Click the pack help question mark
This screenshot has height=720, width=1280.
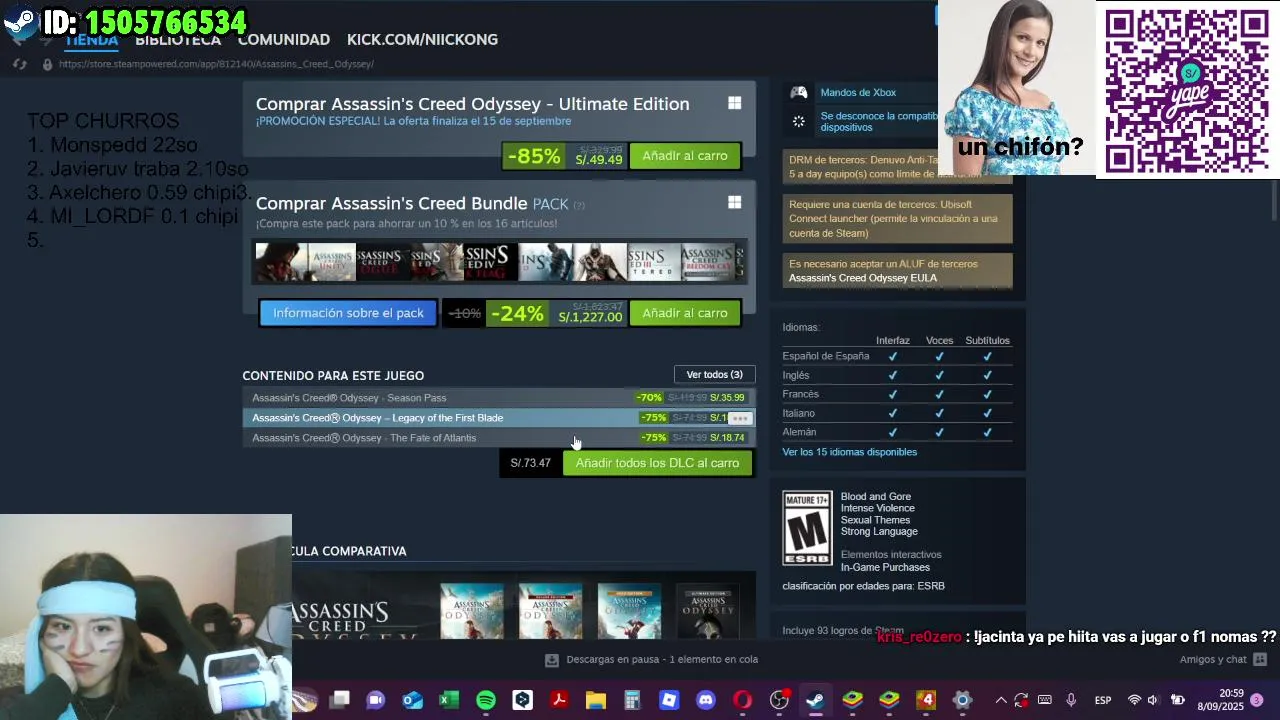[578, 205]
